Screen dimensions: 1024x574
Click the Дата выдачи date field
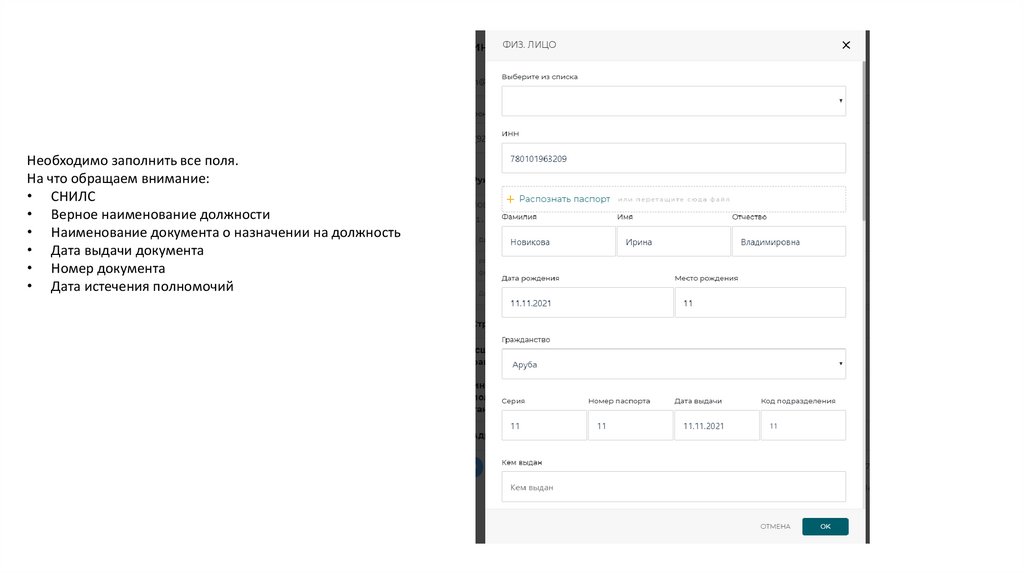click(x=716, y=425)
